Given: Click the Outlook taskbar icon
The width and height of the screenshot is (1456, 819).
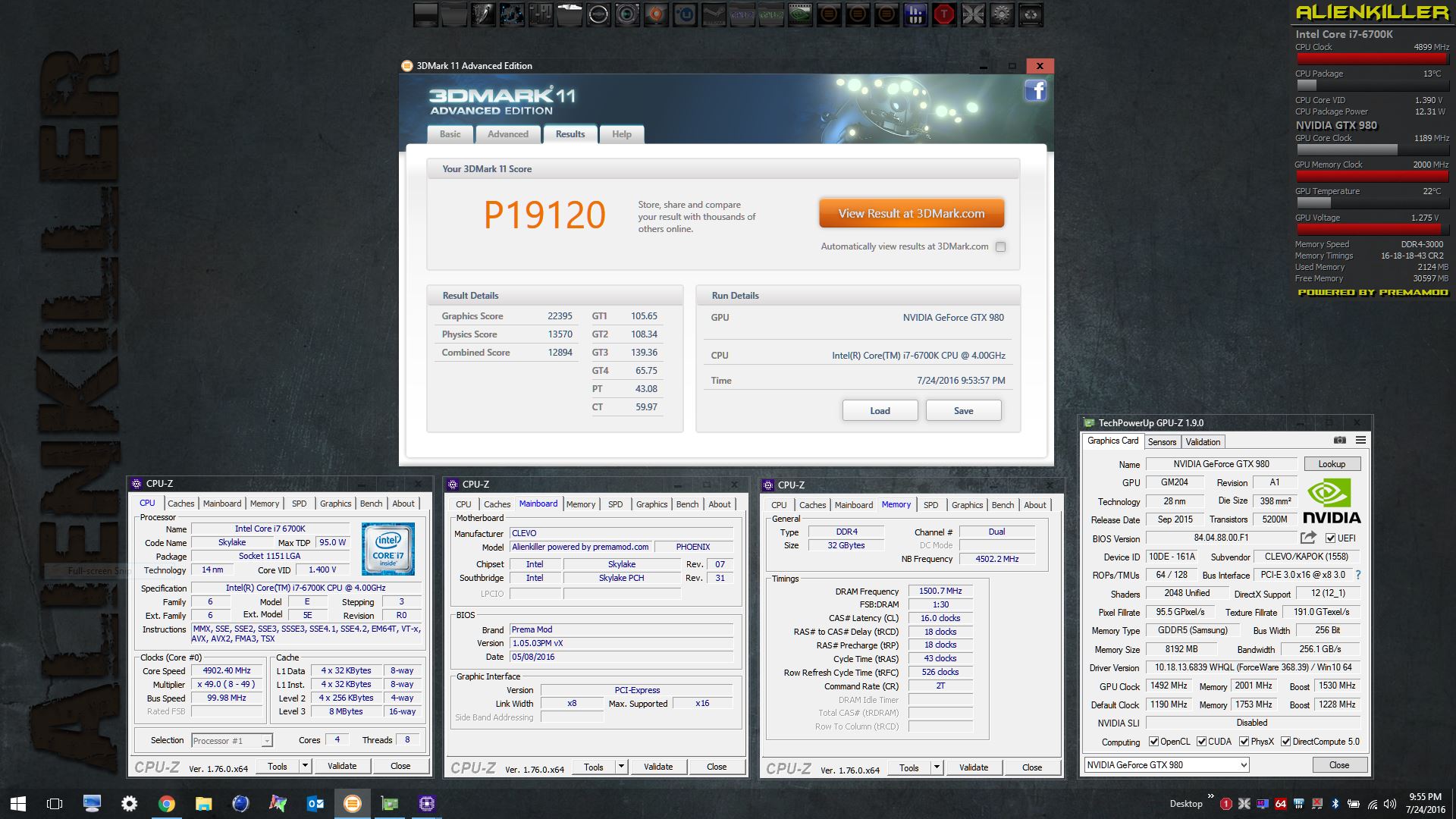Looking at the screenshot, I should coord(315,804).
